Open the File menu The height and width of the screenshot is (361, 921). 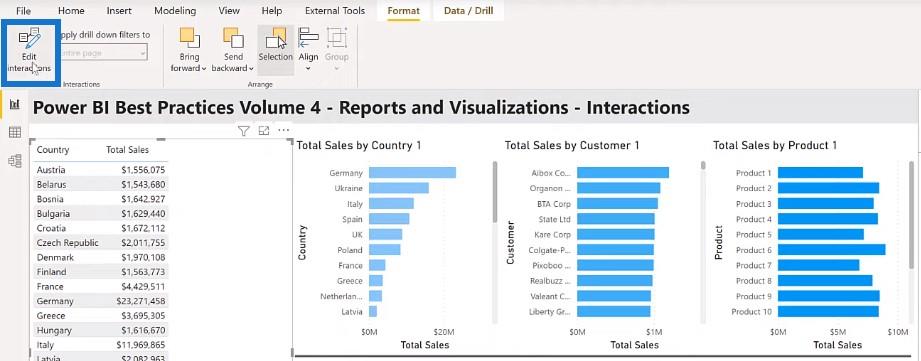point(23,11)
